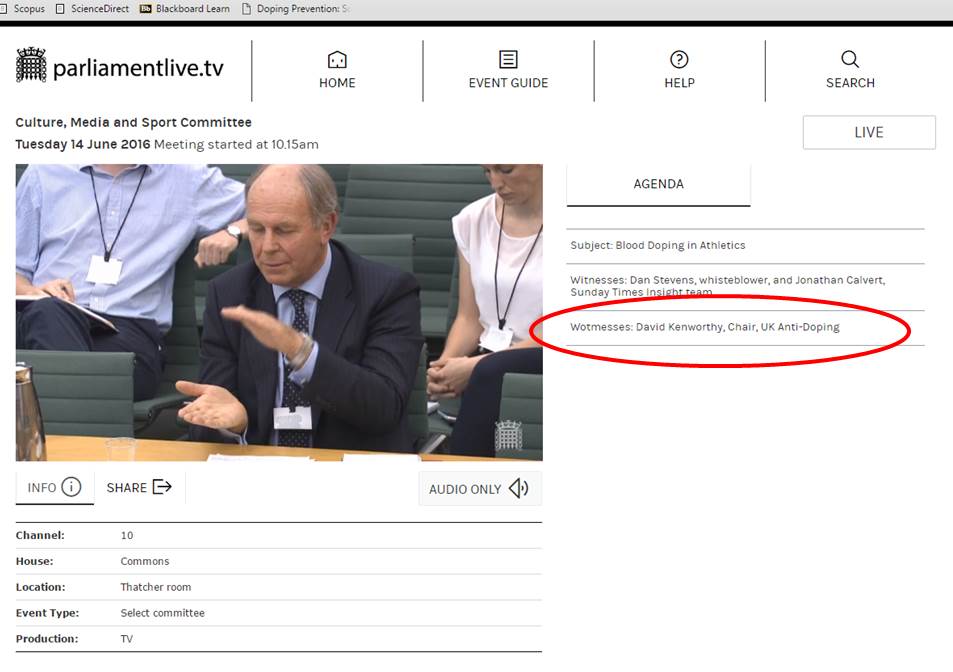The width and height of the screenshot is (953, 672).
Task: Open the ScienceDirect bookmark
Action: click(92, 9)
